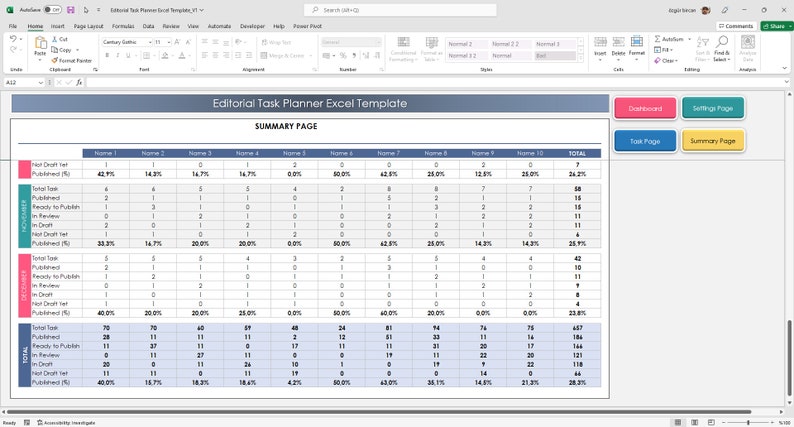Click the insert function fx icon

80,82
